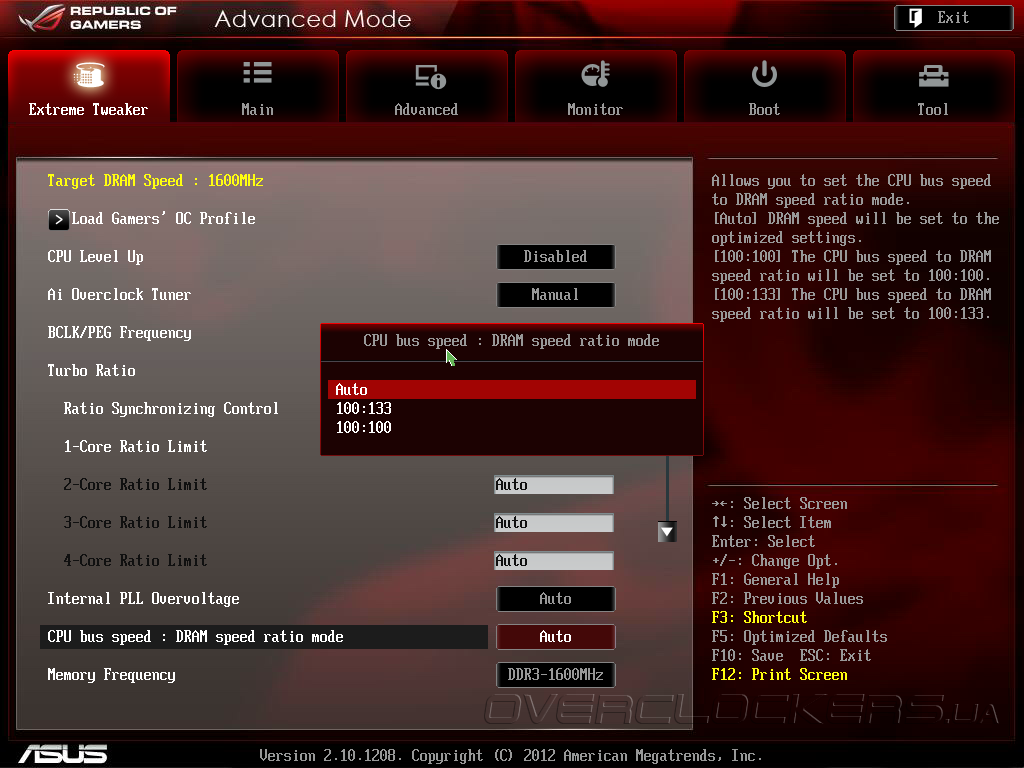Click the Load Gamers' OC Profile arrow icon
1024x768 pixels.
[x=58, y=219]
